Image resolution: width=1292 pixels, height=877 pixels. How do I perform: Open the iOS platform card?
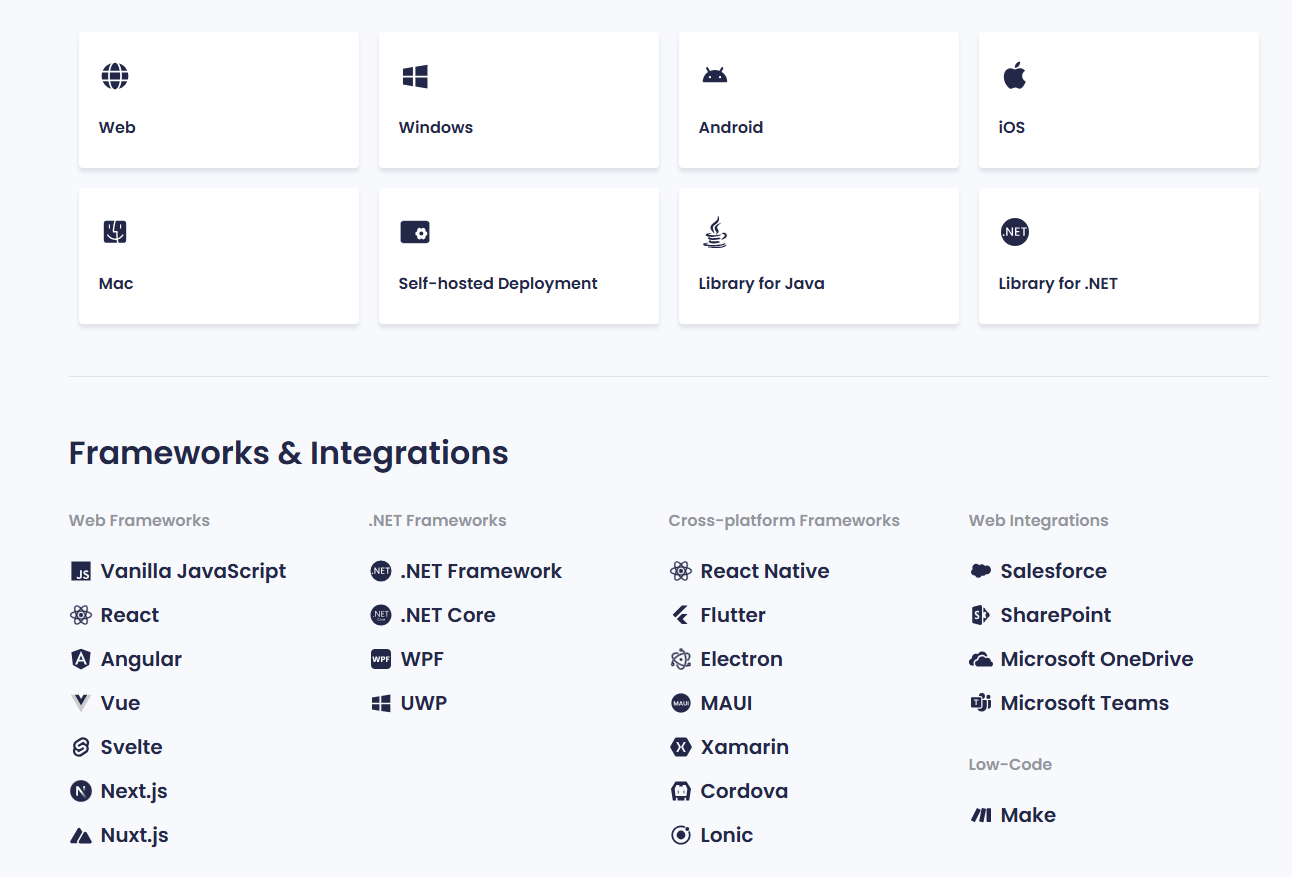point(1119,100)
